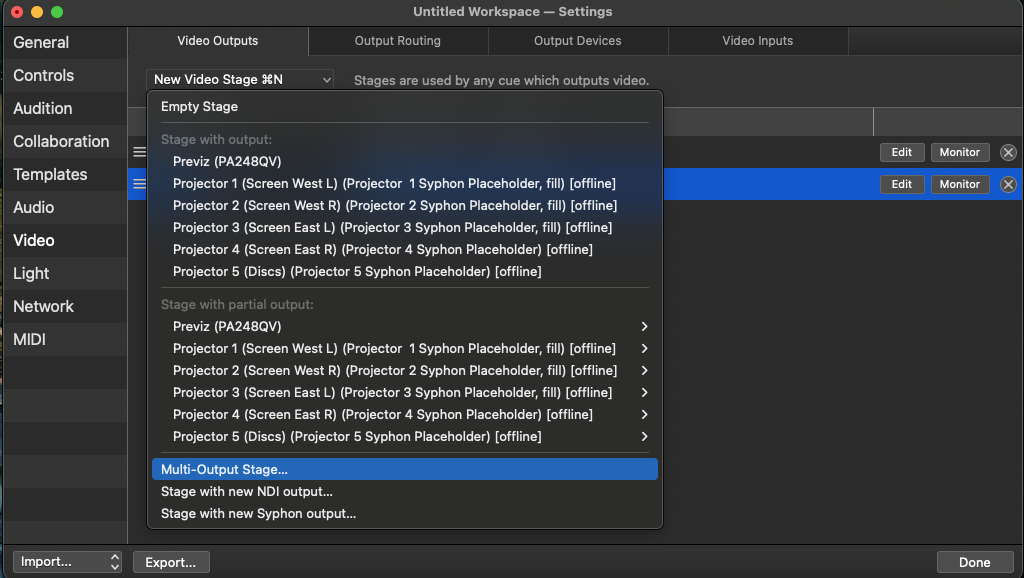This screenshot has height=578, width=1024.
Task: Click the Export… button
Action: pyautogui.click(x=171, y=562)
